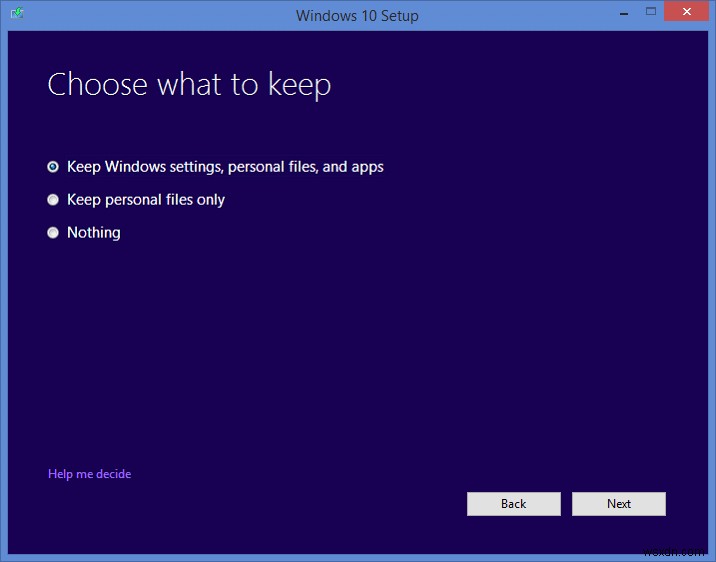Click the Windows 10 Setup title text
Screen dimensions: 716x562
coord(357,16)
